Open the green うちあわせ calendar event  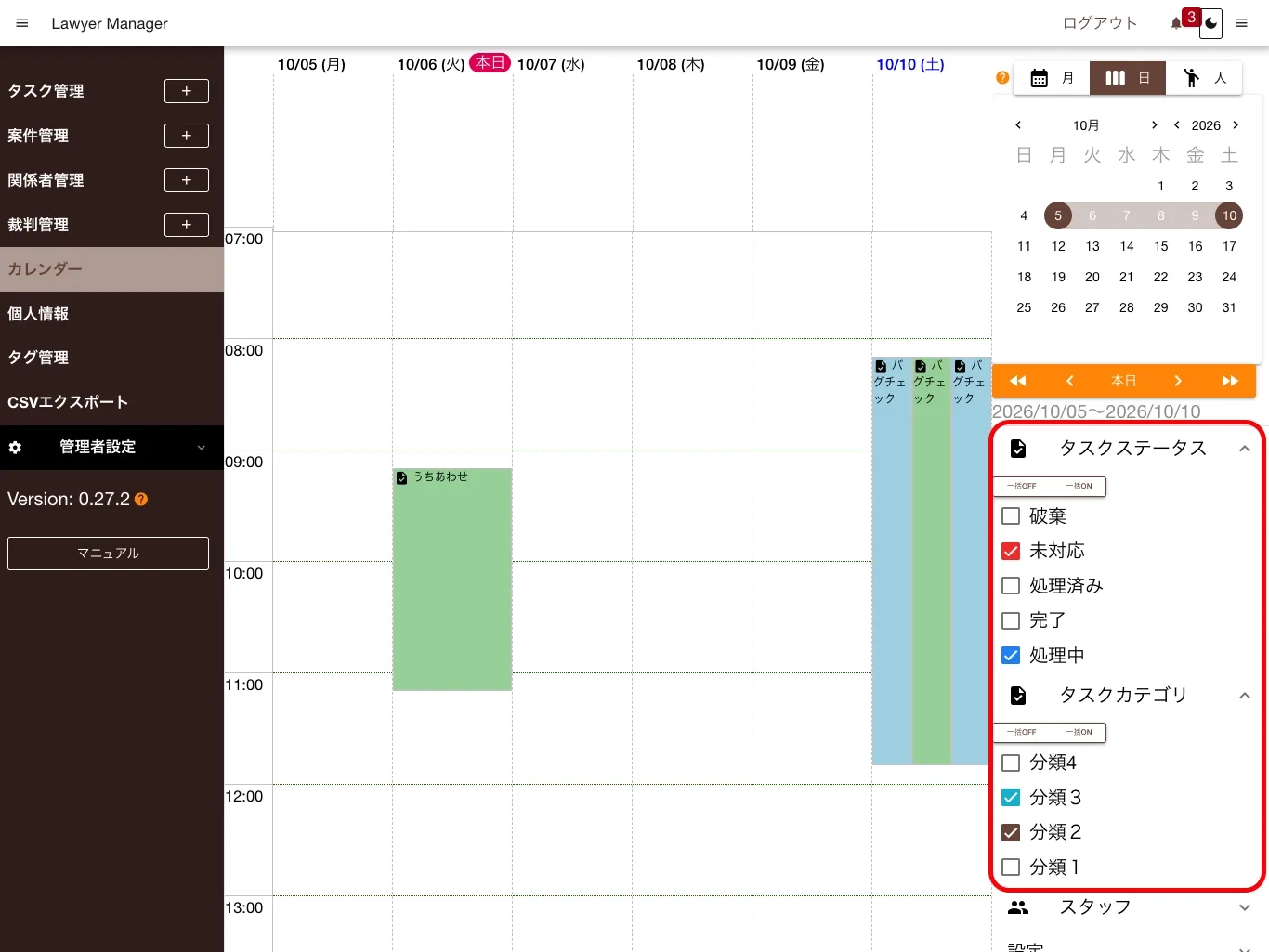click(x=452, y=580)
